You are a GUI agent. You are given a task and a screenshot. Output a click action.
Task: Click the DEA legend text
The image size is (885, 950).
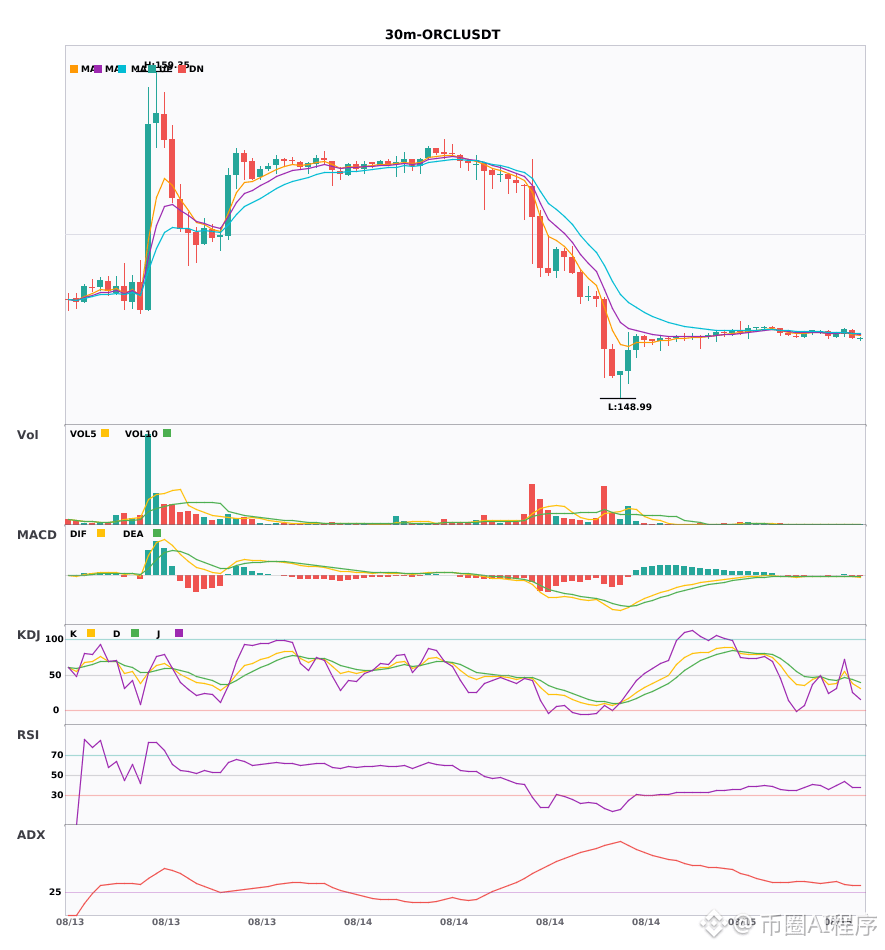click(x=133, y=534)
